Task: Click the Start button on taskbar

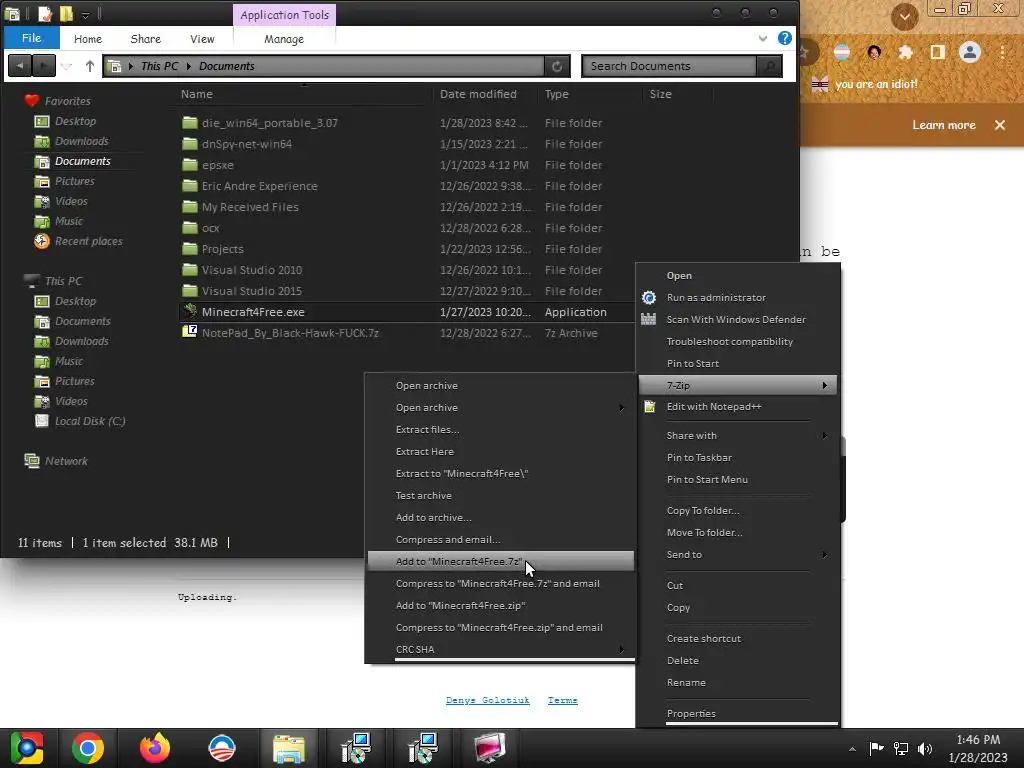Action: coord(26,748)
